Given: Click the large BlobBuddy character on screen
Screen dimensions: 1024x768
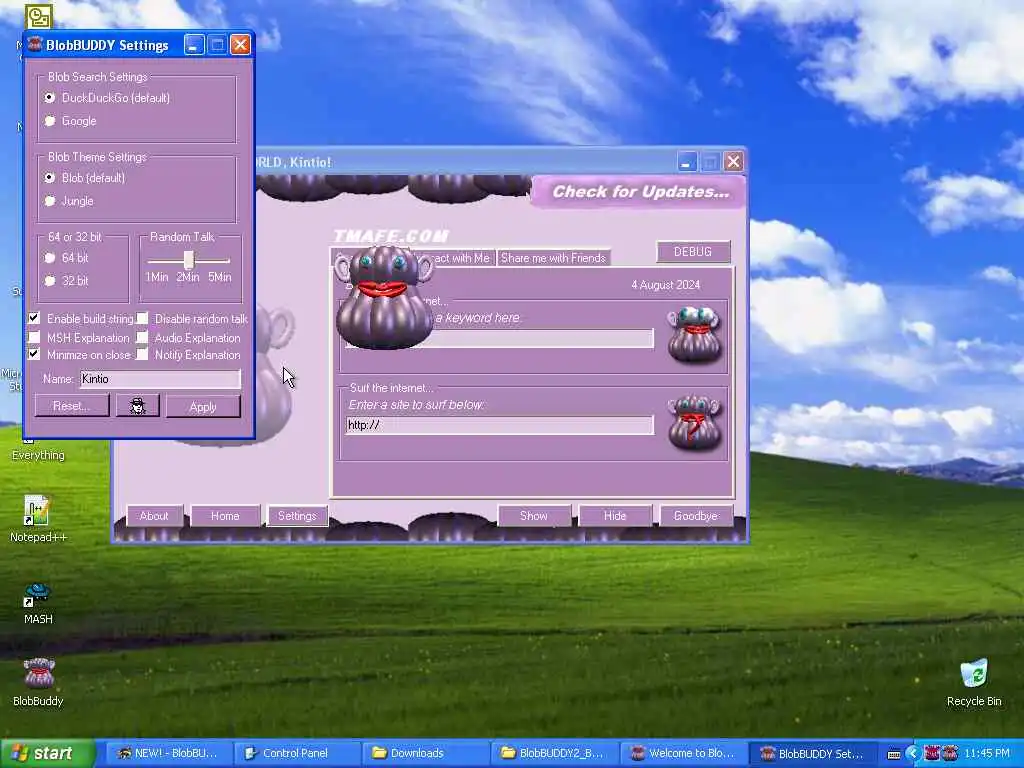Looking at the screenshot, I should click(383, 297).
